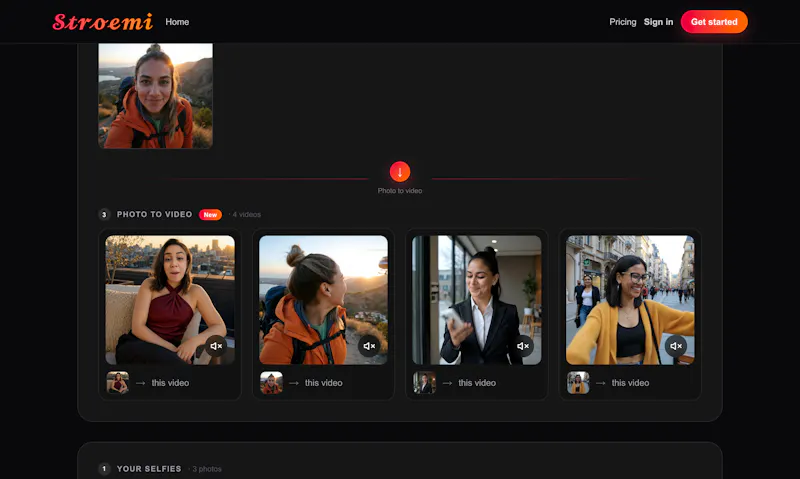Screen dimensions: 800x479
Task: Click "this video" text under the office video
Action: coord(477,383)
